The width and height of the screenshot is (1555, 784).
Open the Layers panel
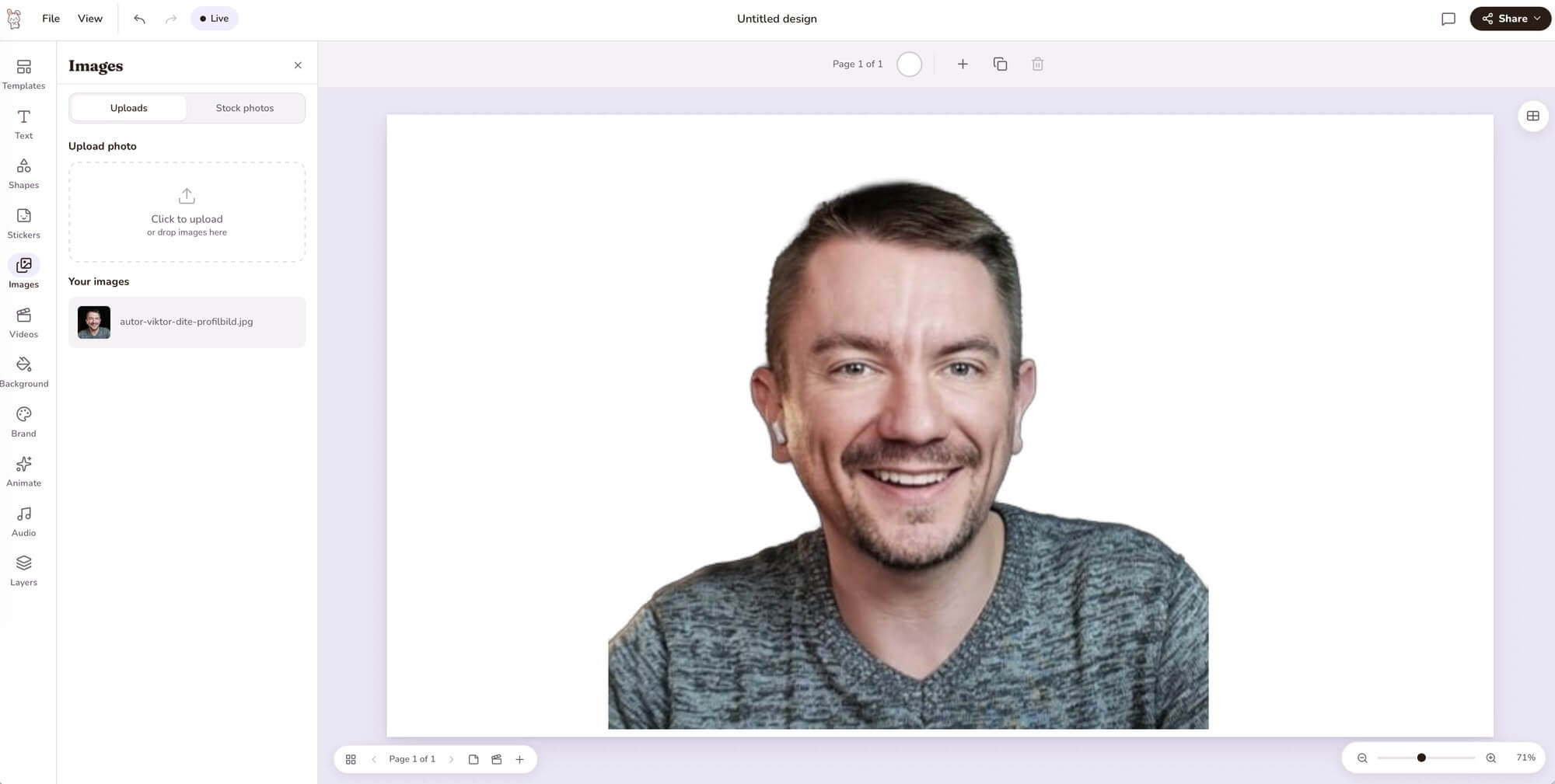[23, 571]
